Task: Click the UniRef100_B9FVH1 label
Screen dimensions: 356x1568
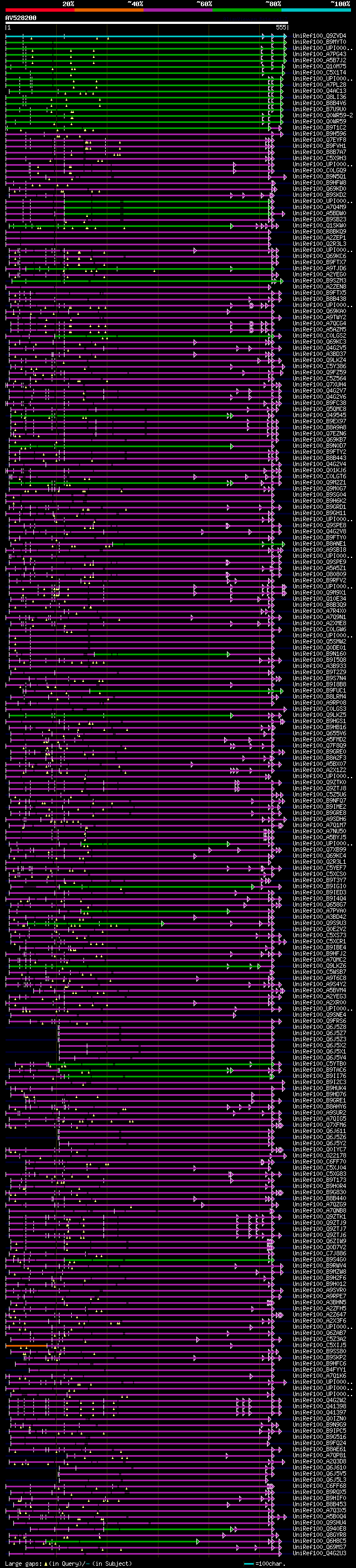Action: (x=319, y=146)
